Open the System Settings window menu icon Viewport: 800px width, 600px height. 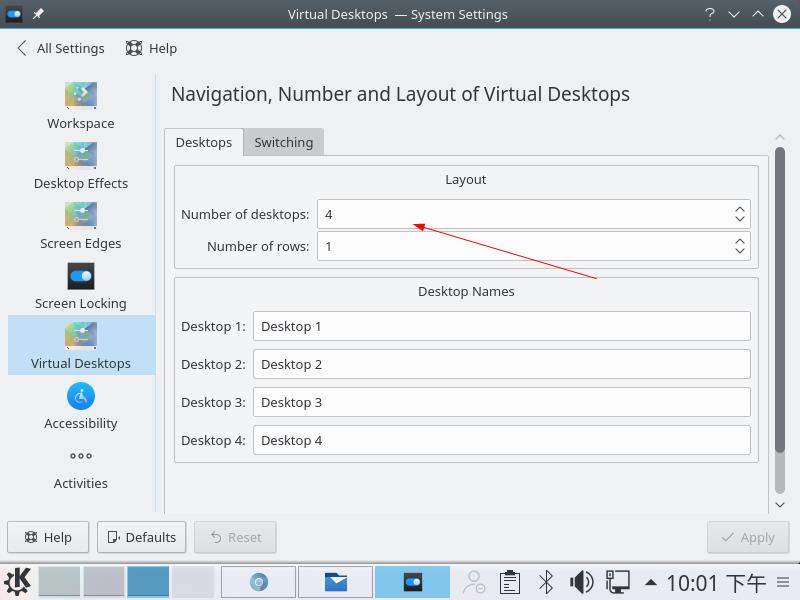[x=13, y=14]
